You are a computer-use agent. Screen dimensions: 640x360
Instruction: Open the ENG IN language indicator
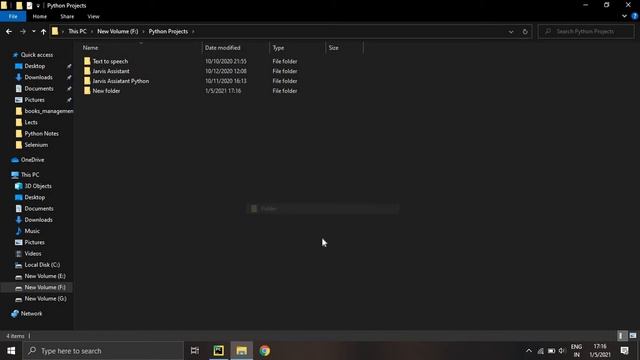(576, 351)
